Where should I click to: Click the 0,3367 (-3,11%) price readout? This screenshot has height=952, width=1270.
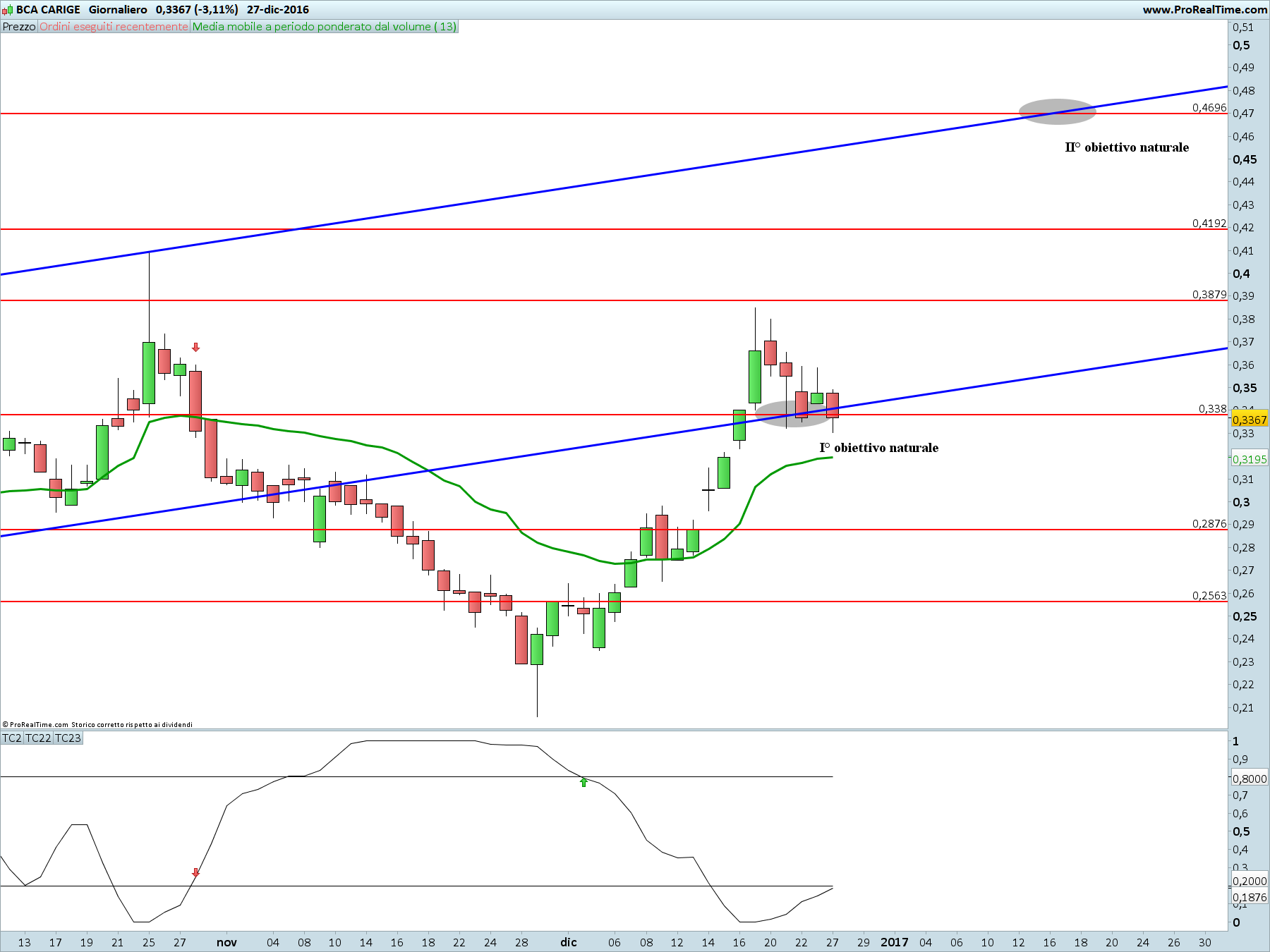tap(197, 10)
